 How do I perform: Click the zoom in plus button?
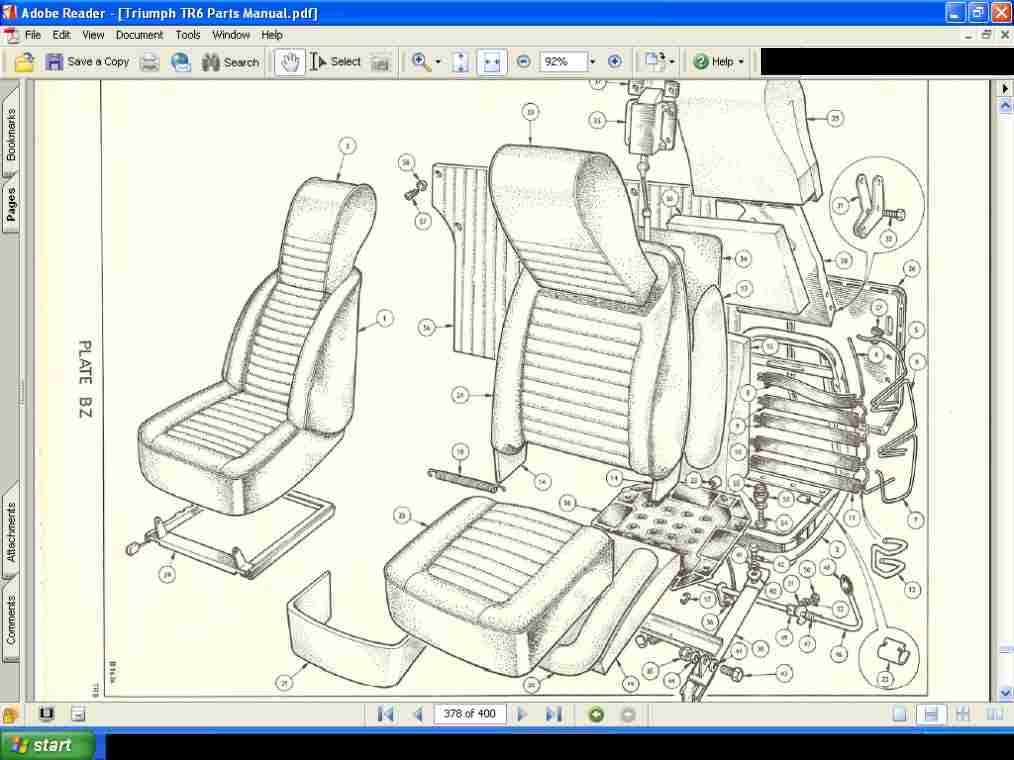[x=615, y=61]
